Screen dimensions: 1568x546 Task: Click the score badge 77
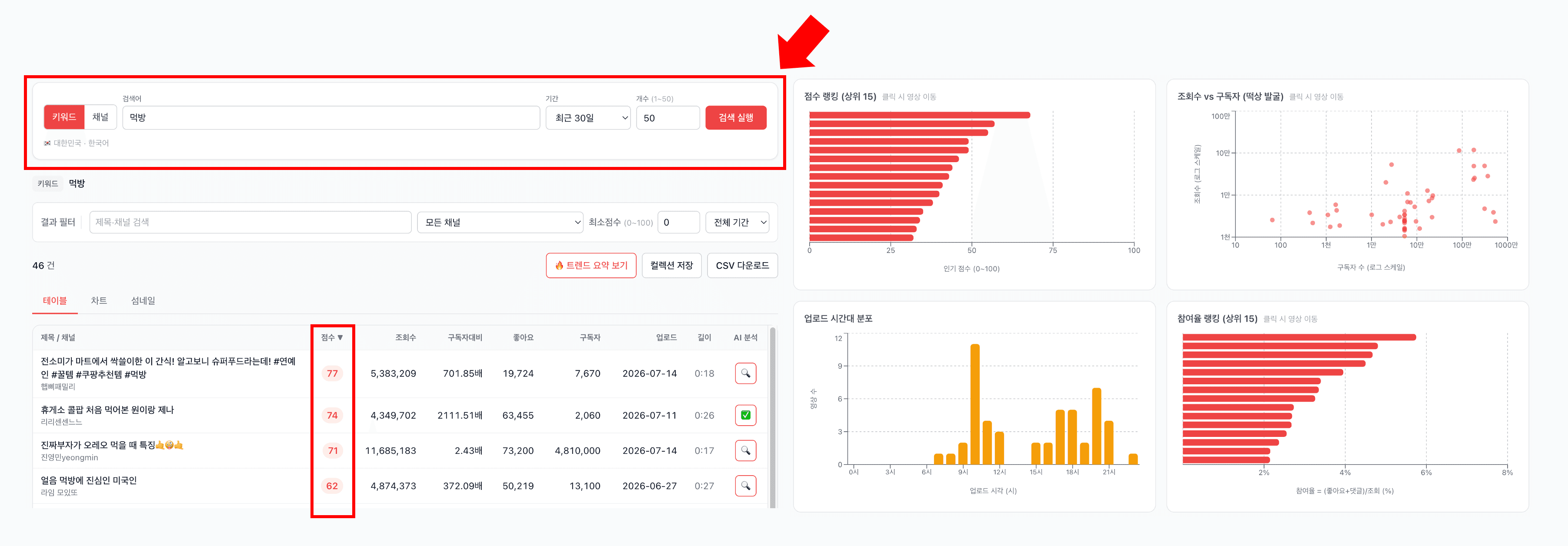coord(332,373)
